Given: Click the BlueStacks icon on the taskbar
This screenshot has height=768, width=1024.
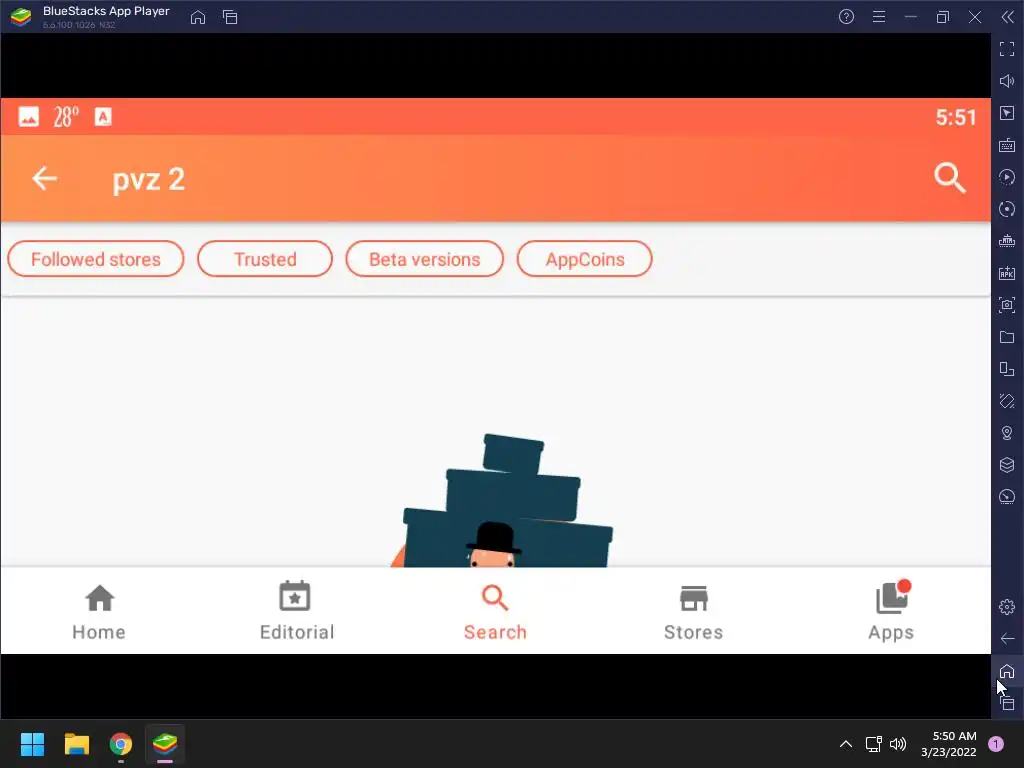Looking at the screenshot, I should click(x=165, y=744).
